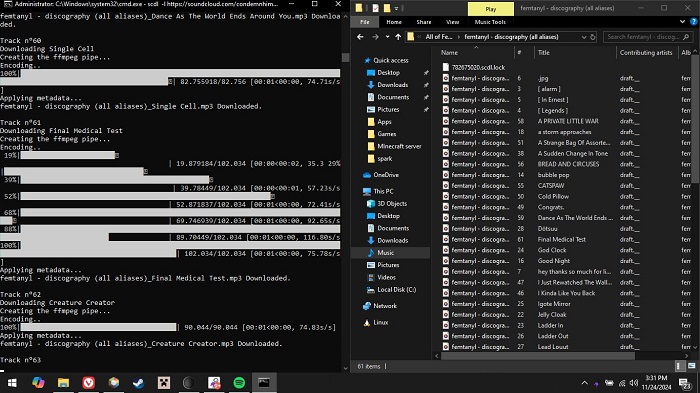The image size is (700, 393).
Task: Open the address bar history dropdown
Action: [583, 37]
